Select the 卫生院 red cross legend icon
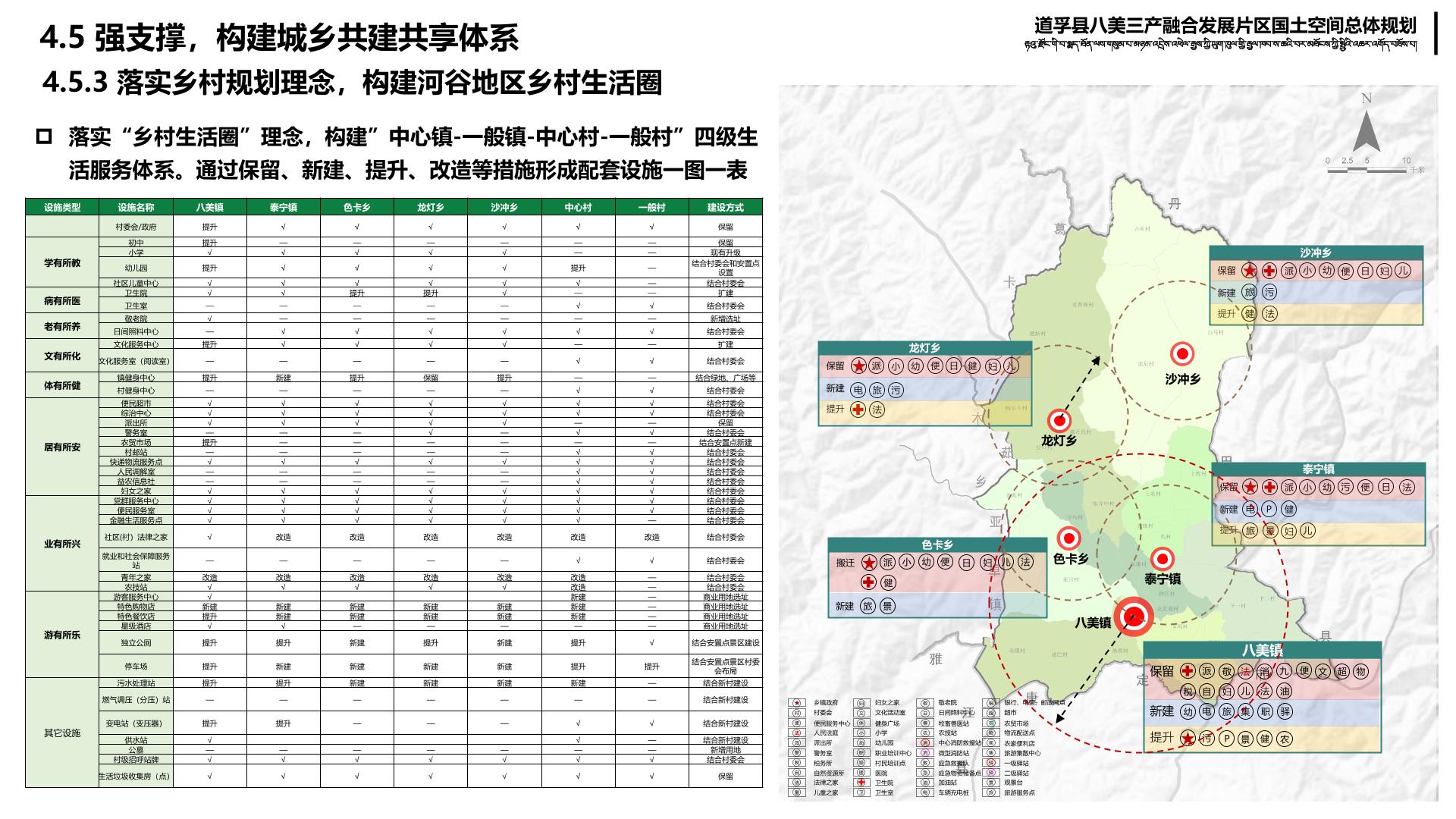Screen dimensions: 1456x819 click(861, 783)
